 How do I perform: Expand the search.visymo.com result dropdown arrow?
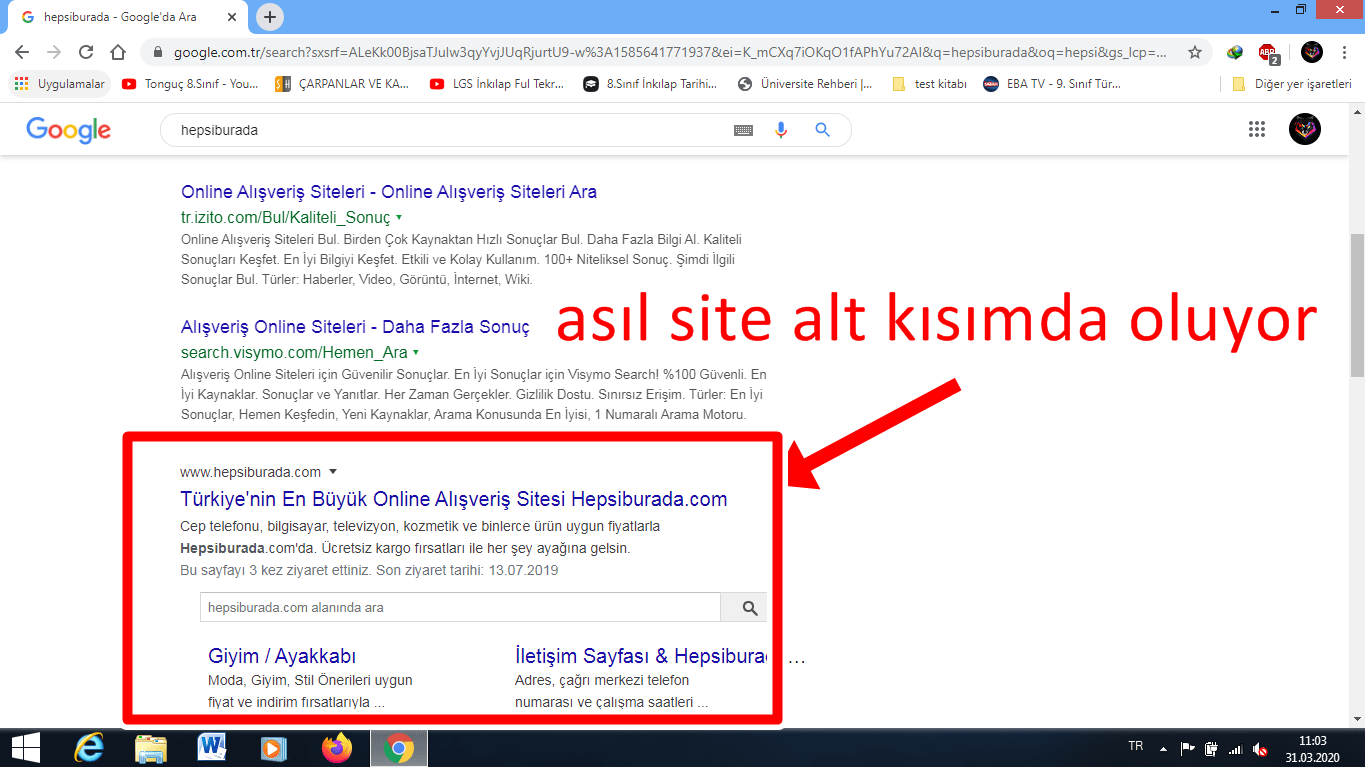(415, 352)
